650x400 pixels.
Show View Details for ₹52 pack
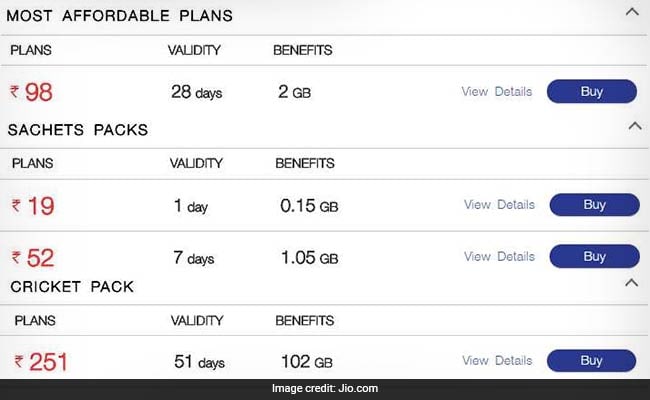point(499,257)
